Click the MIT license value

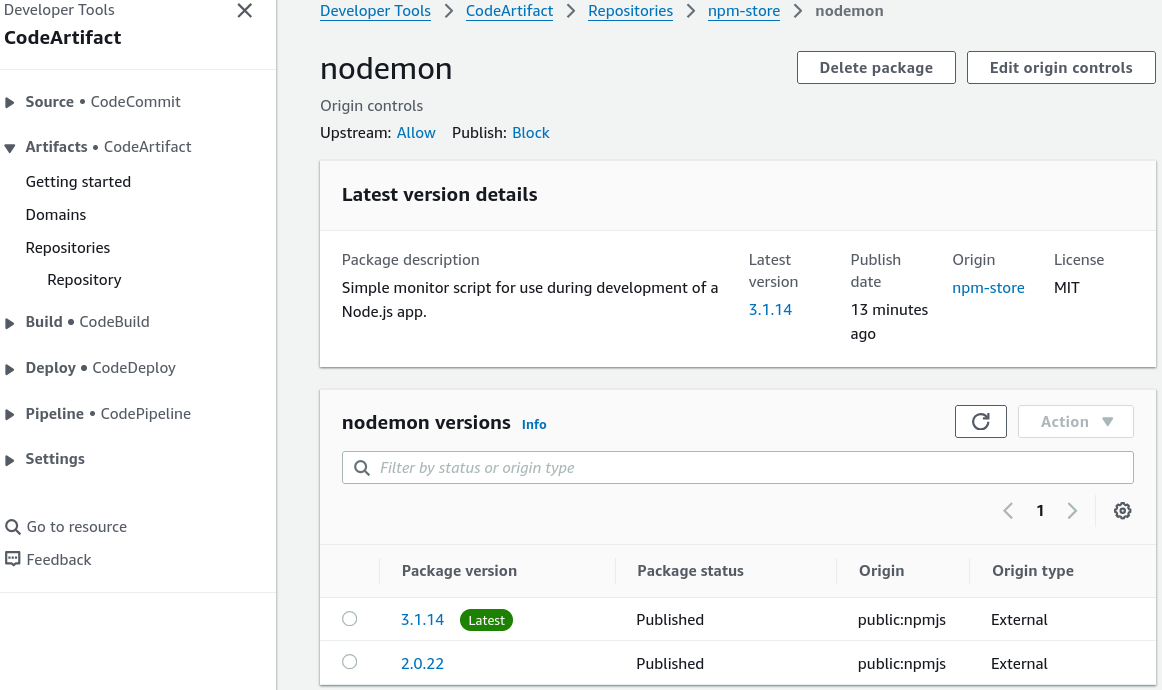pos(1066,288)
